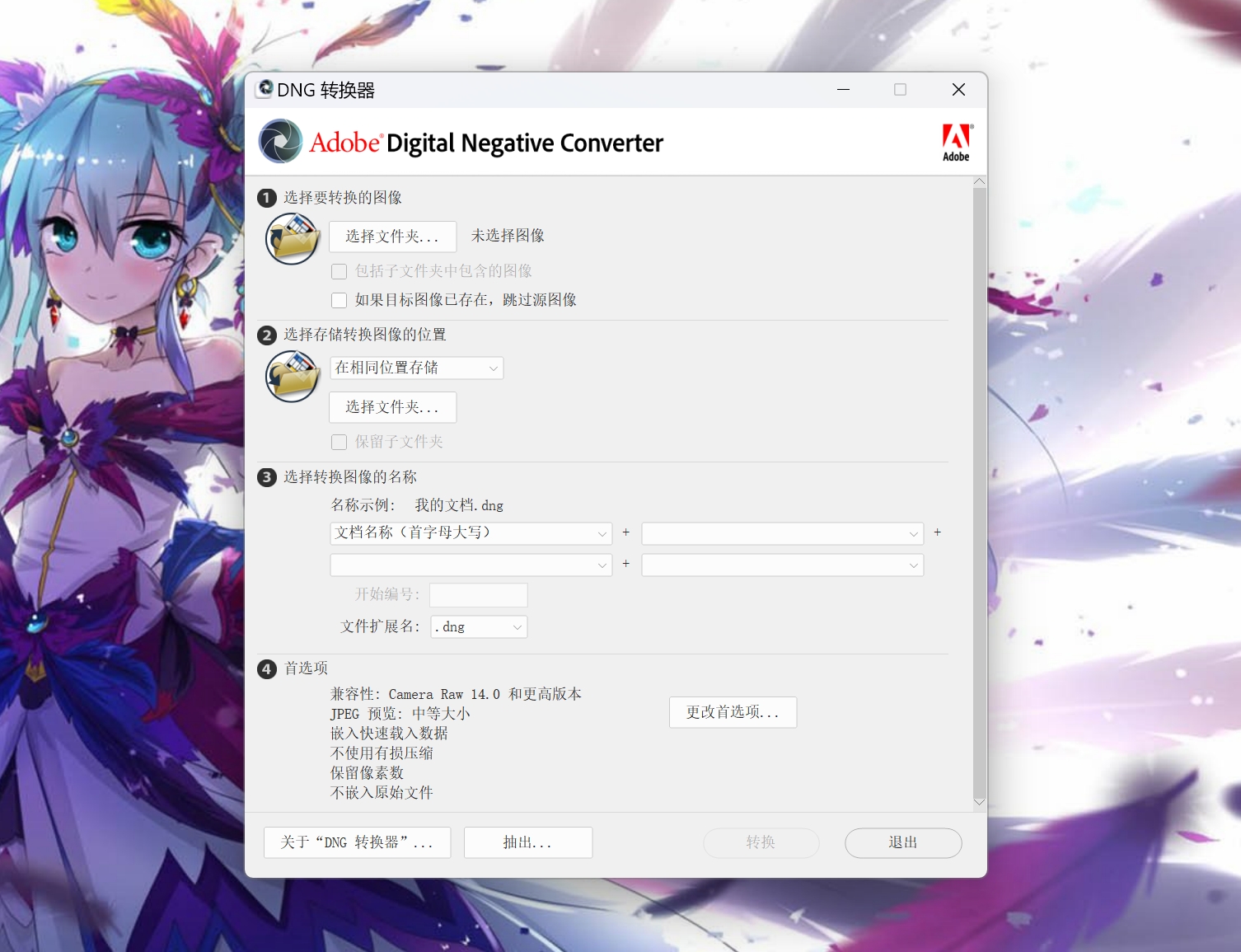
Task: Click the step 3 number badge
Action: pyautogui.click(x=267, y=477)
